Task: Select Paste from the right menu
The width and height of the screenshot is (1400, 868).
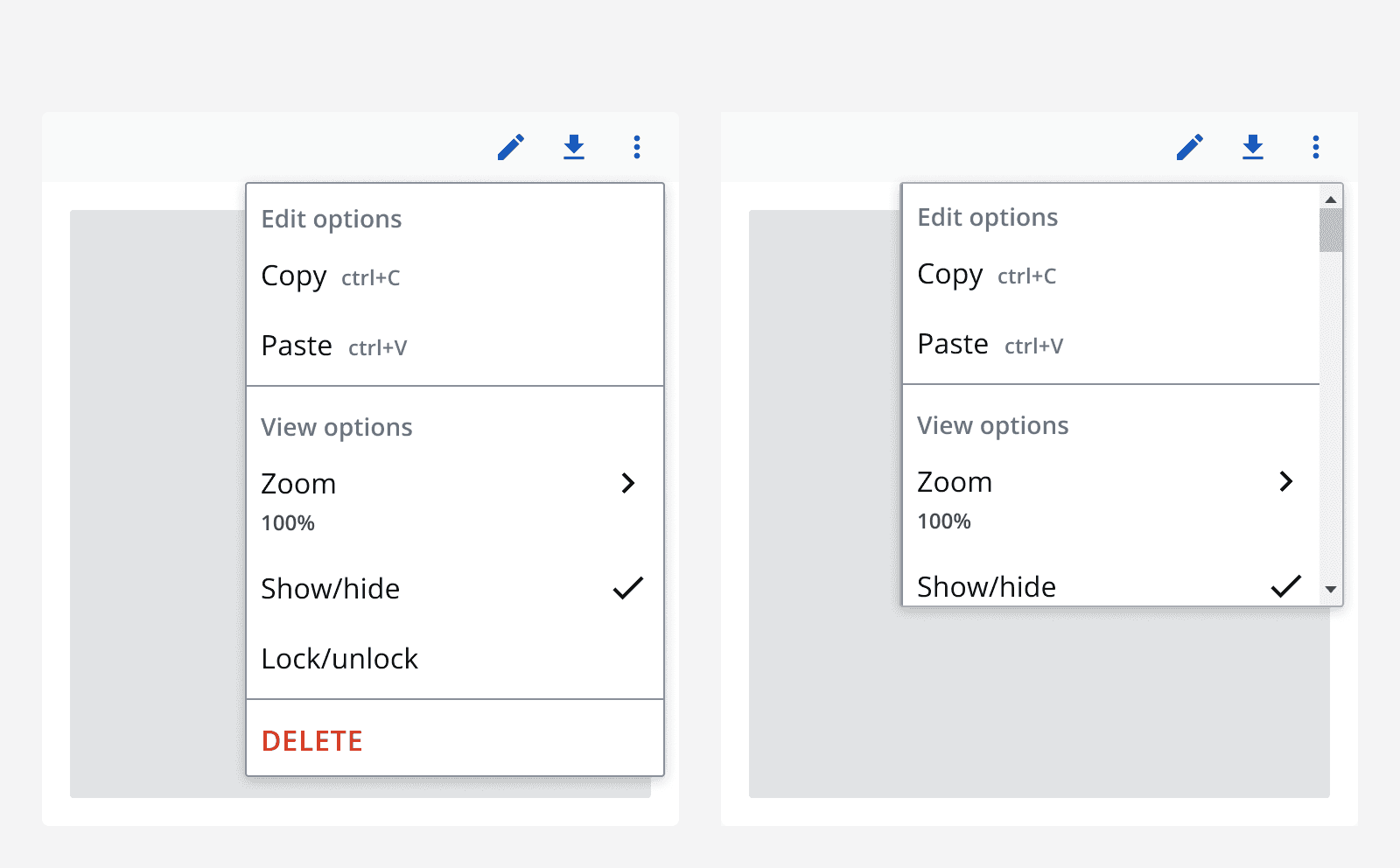Action: 953,343
